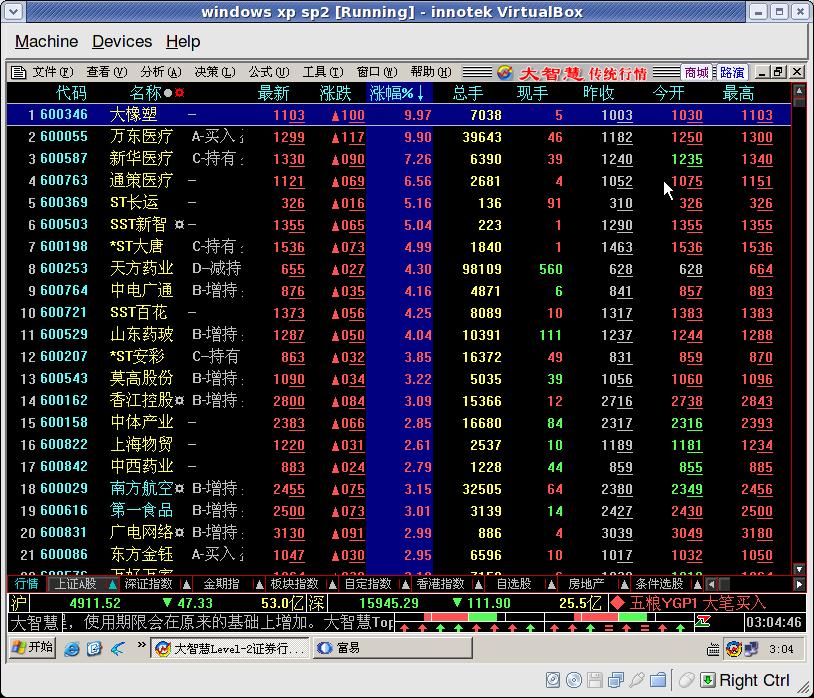Open the 开始 Start button
This screenshot has height=698, width=814.
click(32, 648)
